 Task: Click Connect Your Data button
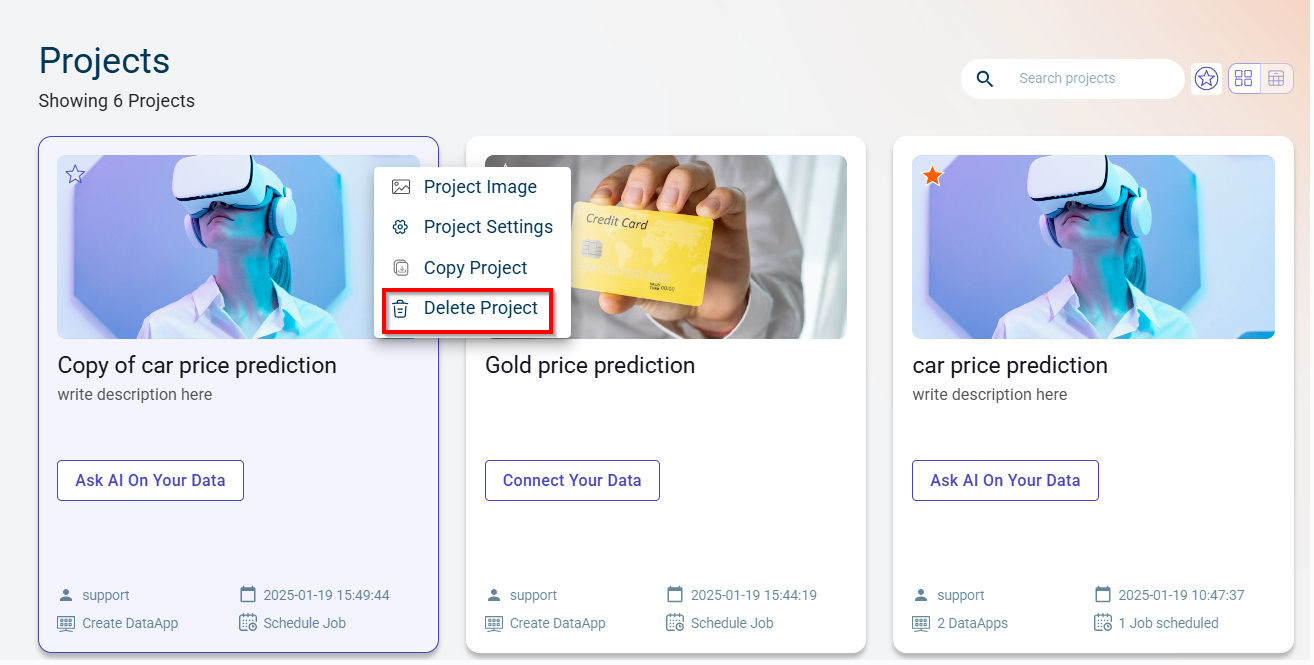pyautogui.click(x=572, y=480)
